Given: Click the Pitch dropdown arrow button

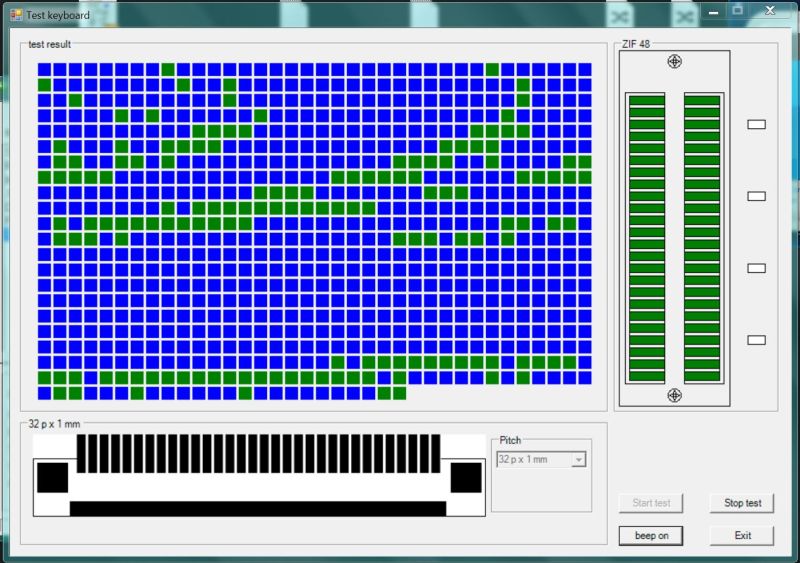Looking at the screenshot, I should click(x=579, y=460).
